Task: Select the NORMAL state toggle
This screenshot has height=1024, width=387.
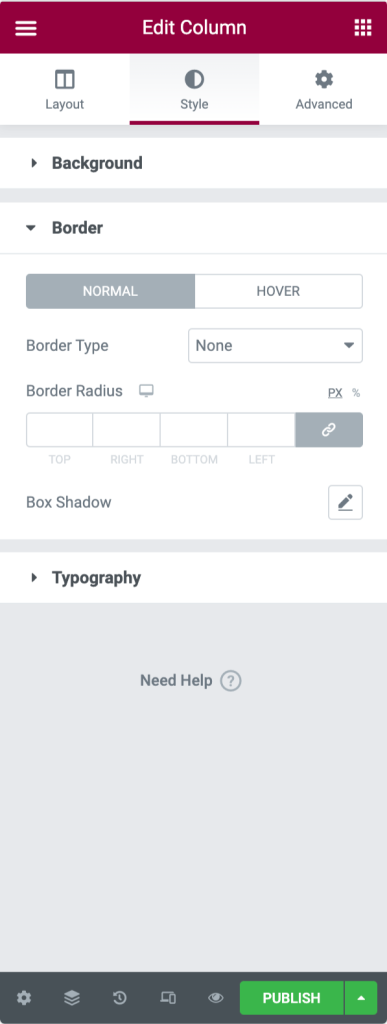Action: pyautogui.click(x=110, y=291)
